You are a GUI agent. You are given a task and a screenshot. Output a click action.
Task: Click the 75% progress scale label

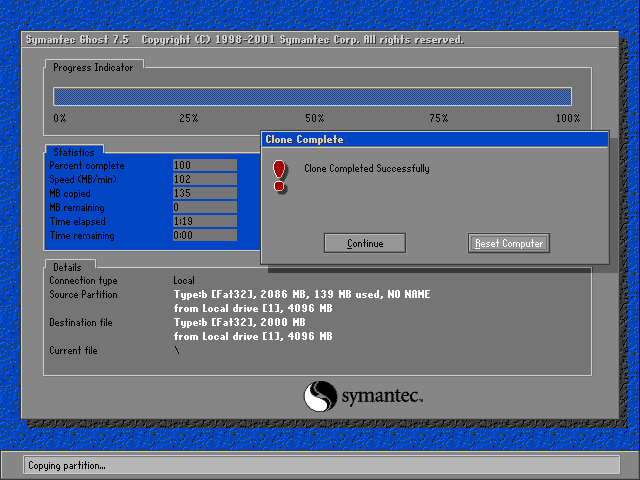[x=439, y=118]
